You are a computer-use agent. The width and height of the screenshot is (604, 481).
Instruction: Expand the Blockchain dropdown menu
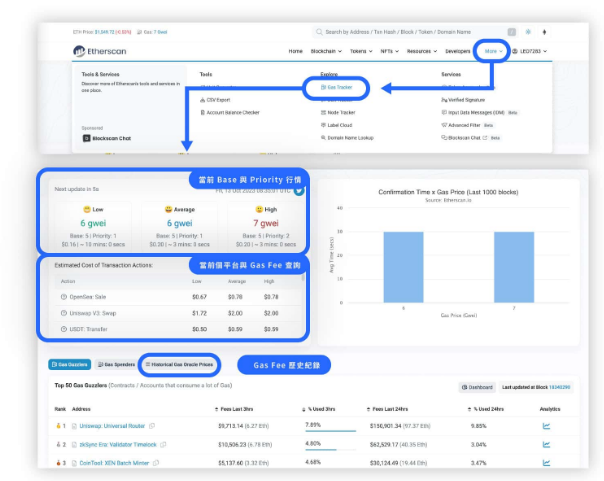[326, 51]
